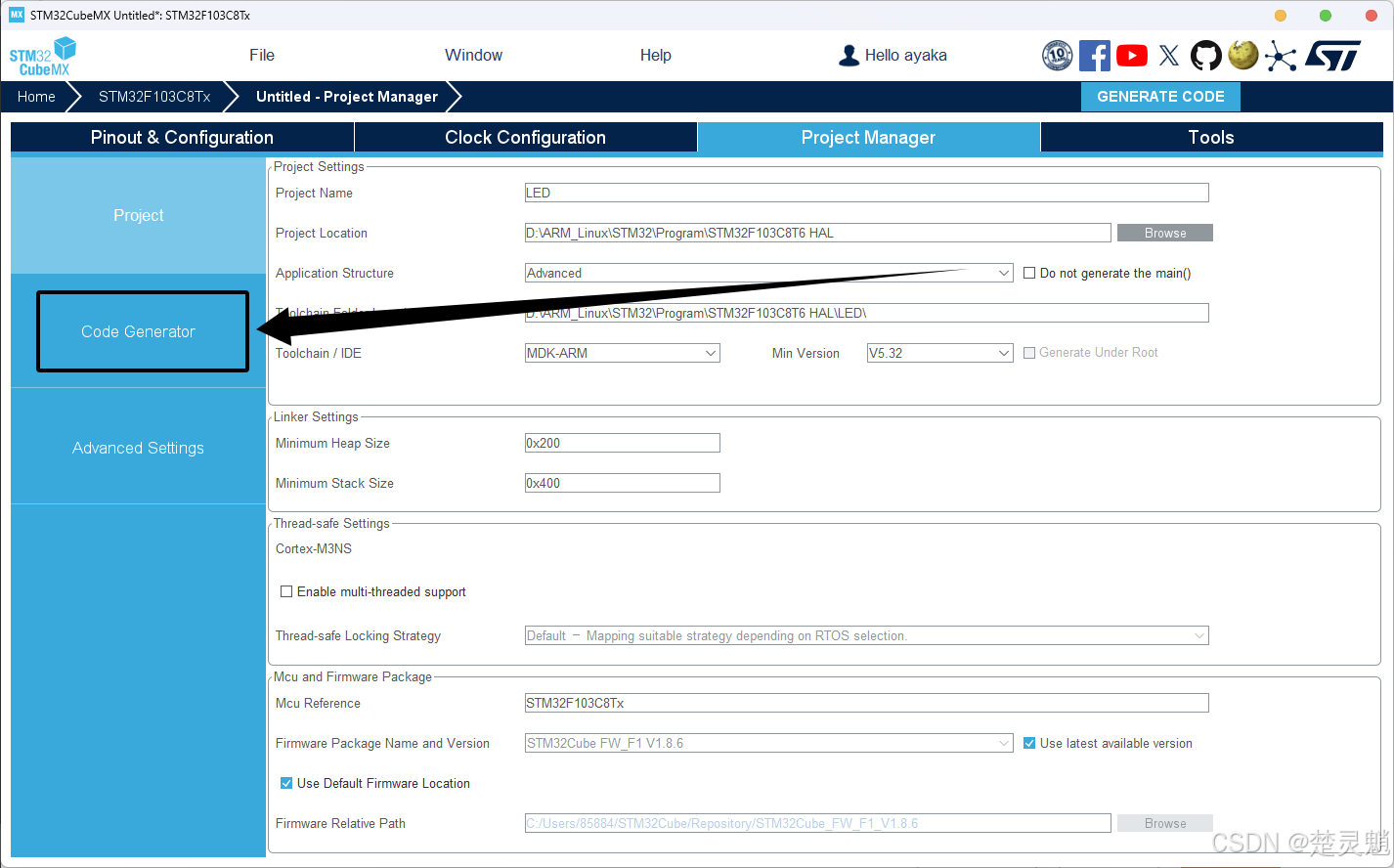
Task: Click the STM32F103C8Tx breadcrumb
Action: coord(154,97)
